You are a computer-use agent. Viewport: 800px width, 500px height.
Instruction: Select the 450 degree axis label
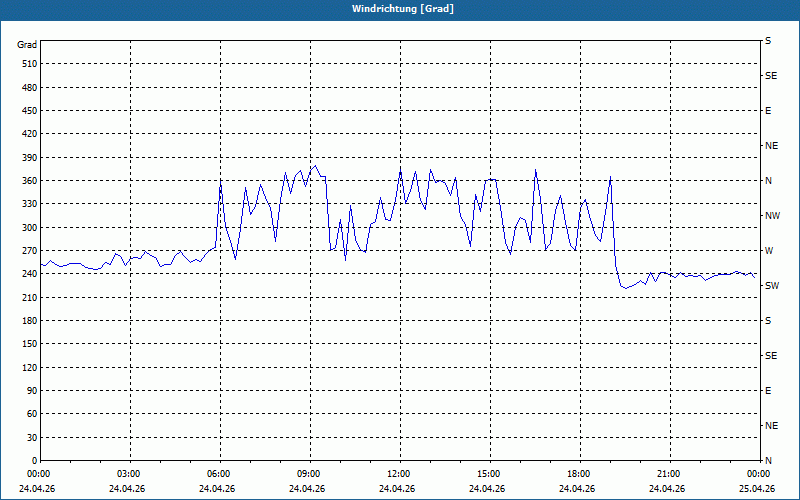click(30, 111)
